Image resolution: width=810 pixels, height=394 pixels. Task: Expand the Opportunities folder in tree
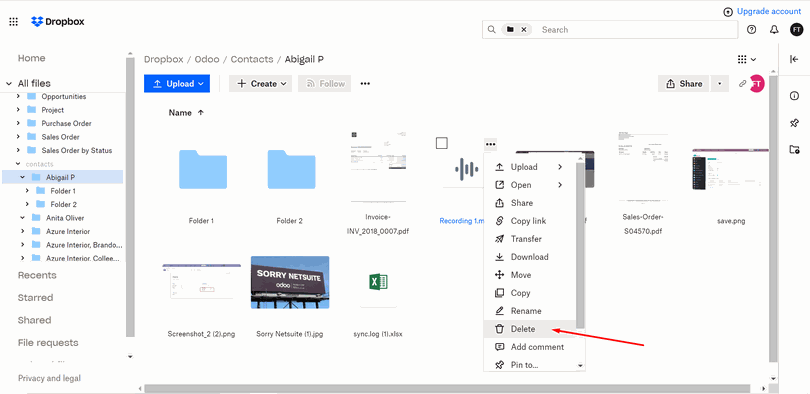[x=18, y=96]
